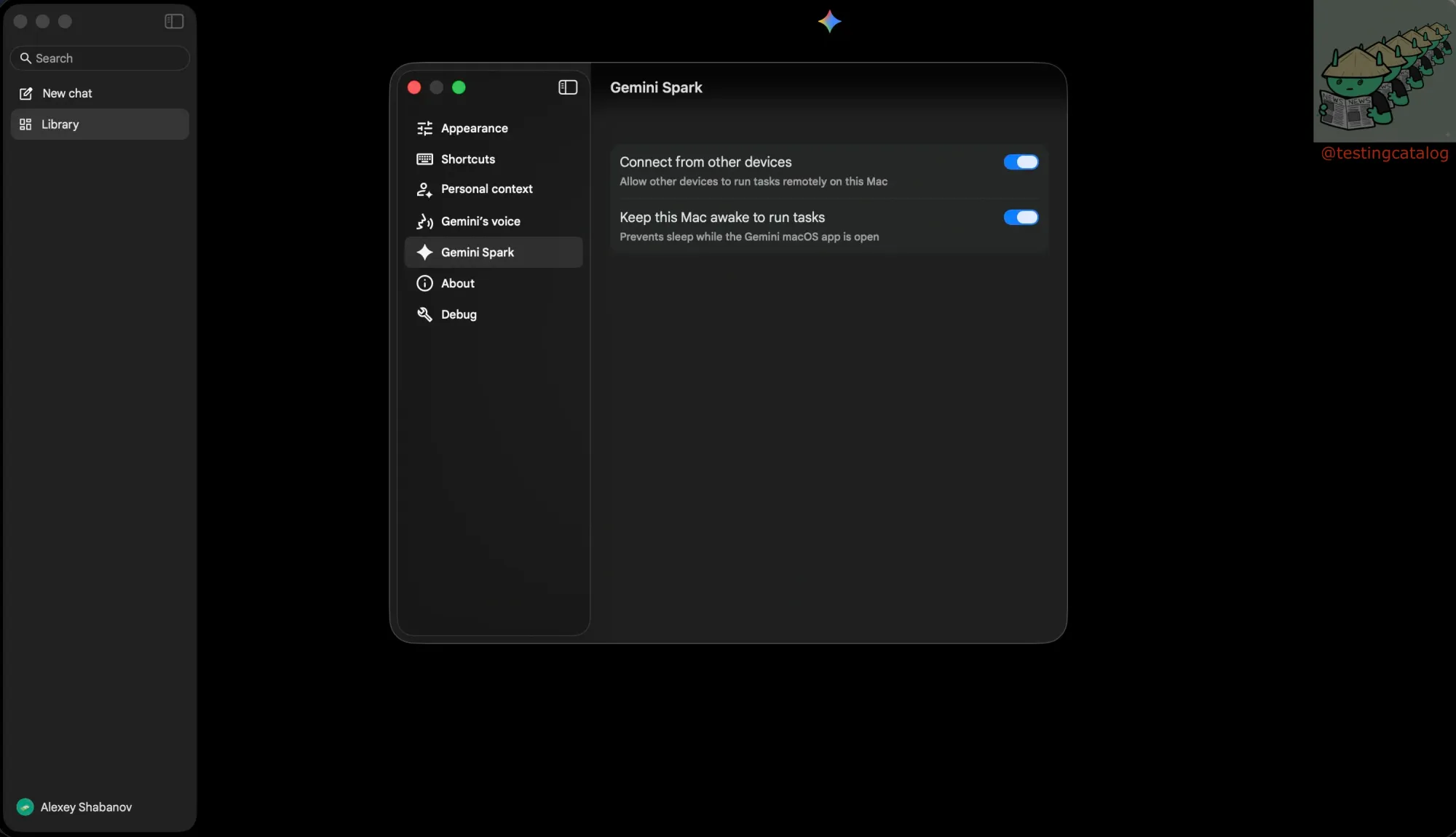Click the Library grid icon
The image size is (1456, 837).
coord(25,124)
